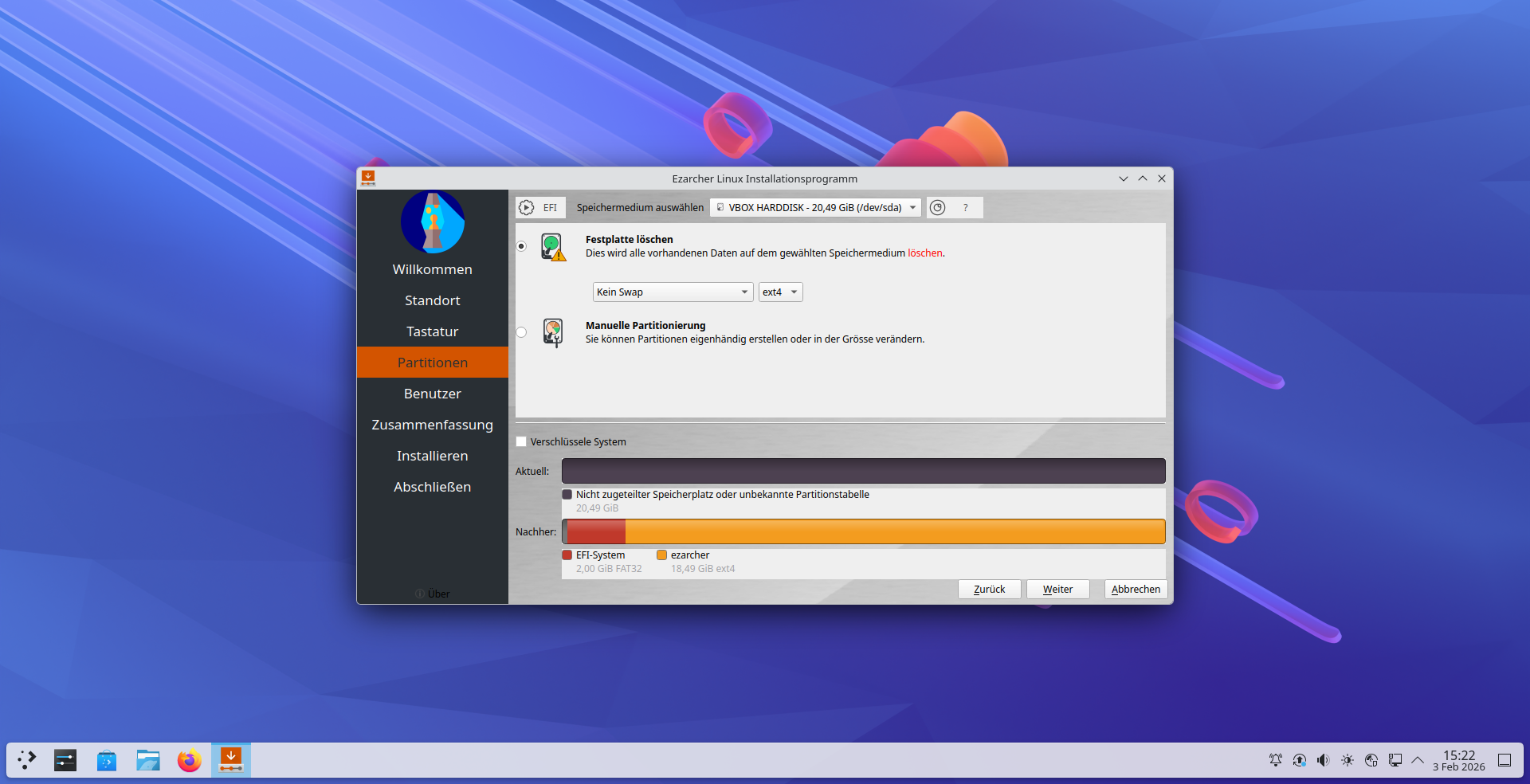Viewport: 1530px width, 784px height.
Task: Select the Manuelle Partitionierung radio option
Action: [x=522, y=332]
